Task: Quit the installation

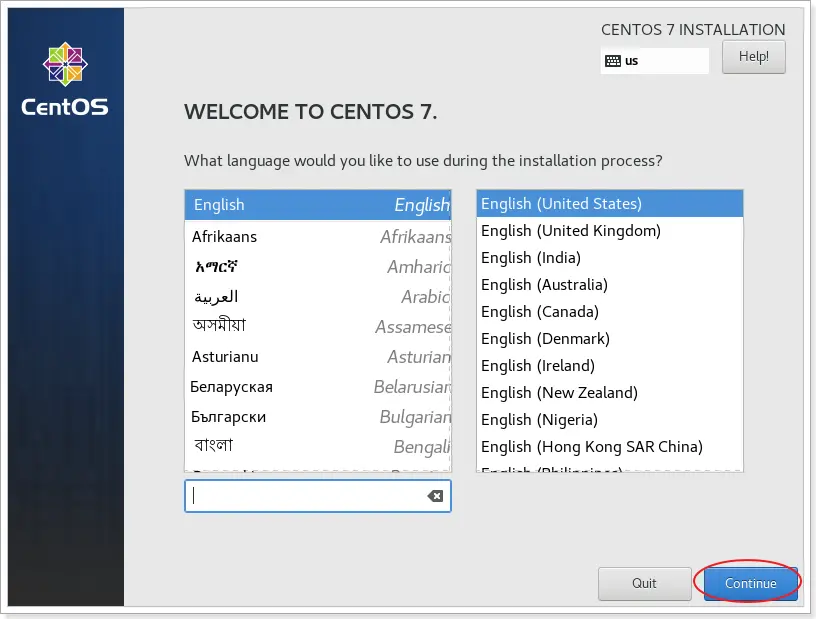Action: pyautogui.click(x=644, y=584)
